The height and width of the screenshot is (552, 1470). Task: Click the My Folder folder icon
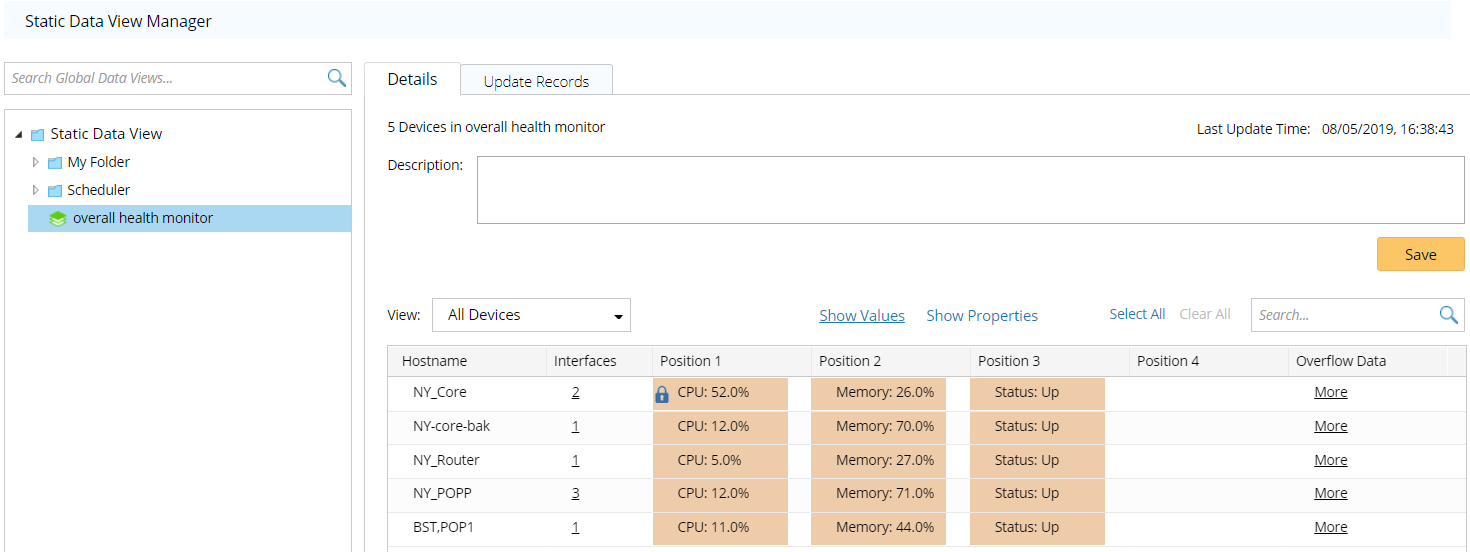click(55, 163)
